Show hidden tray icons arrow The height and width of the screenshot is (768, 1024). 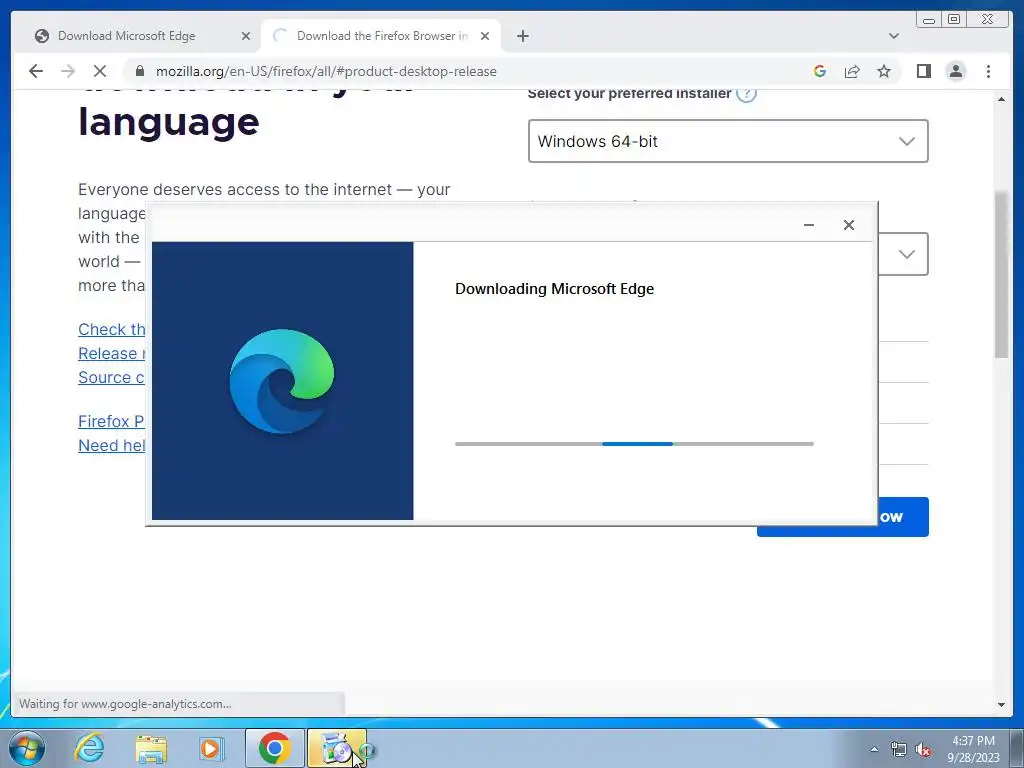pos(874,749)
